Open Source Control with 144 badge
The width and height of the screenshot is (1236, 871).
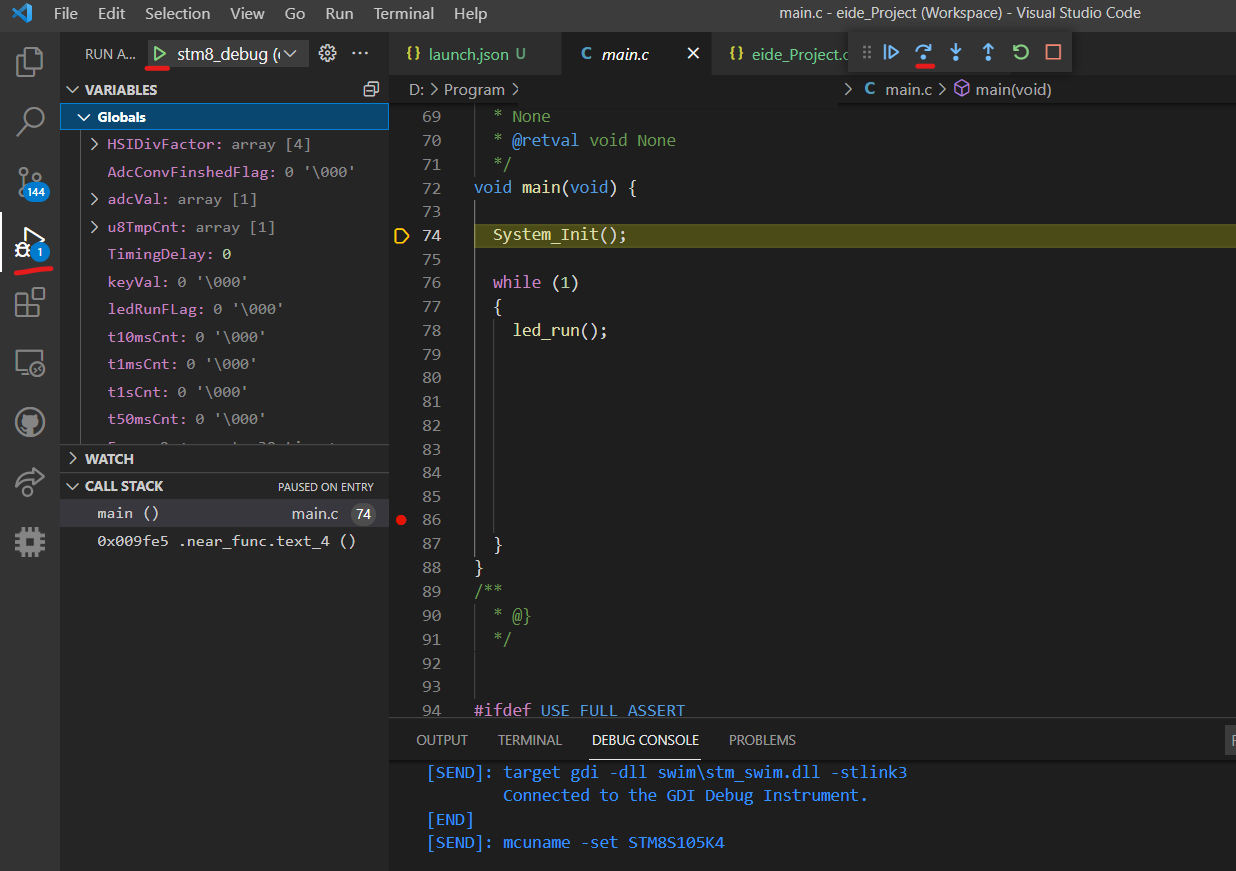click(x=30, y=182)
